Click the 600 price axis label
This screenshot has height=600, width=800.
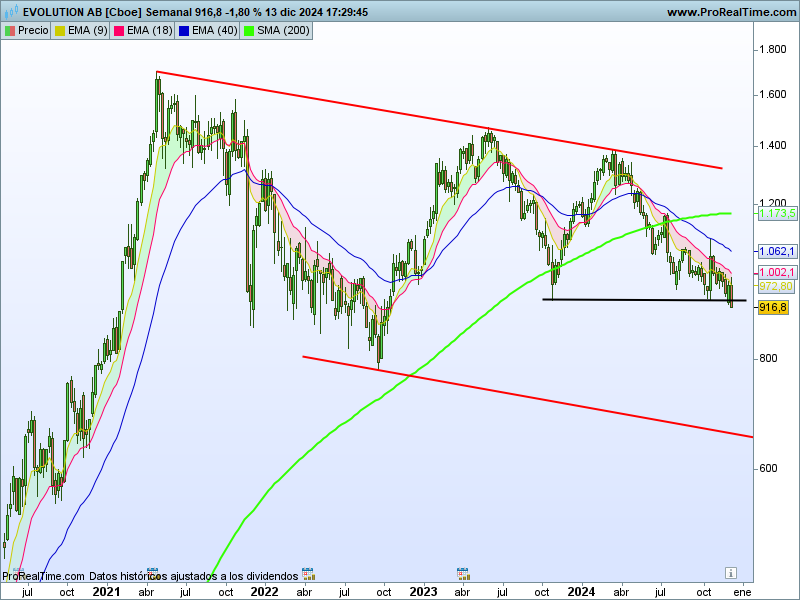[x=768, y=468]
